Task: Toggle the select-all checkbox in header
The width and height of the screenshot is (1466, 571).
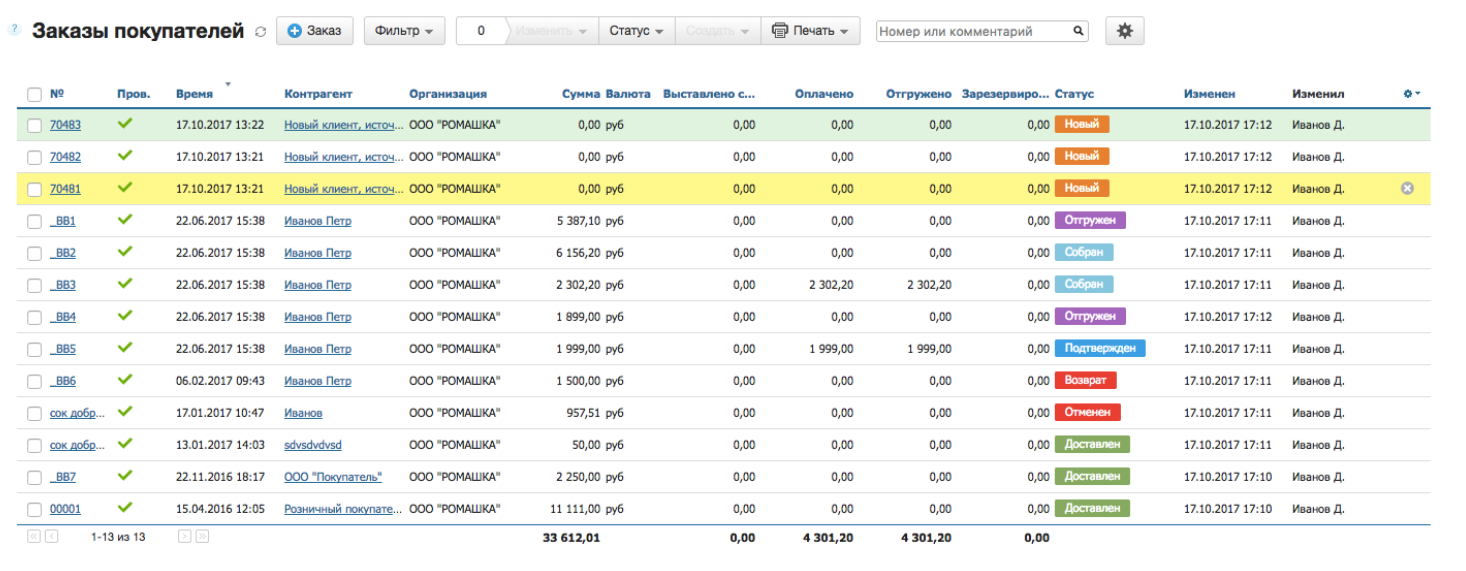Action: click(x=35, y=95)
